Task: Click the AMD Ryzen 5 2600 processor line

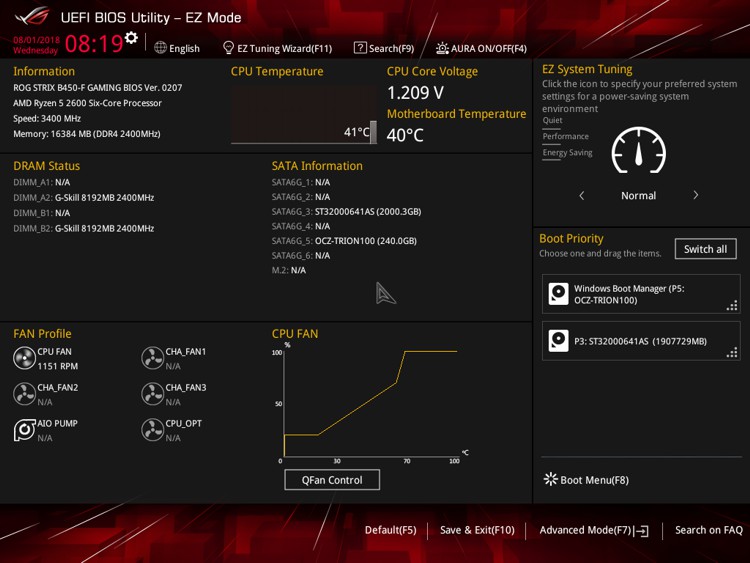Action: [88, 103]
